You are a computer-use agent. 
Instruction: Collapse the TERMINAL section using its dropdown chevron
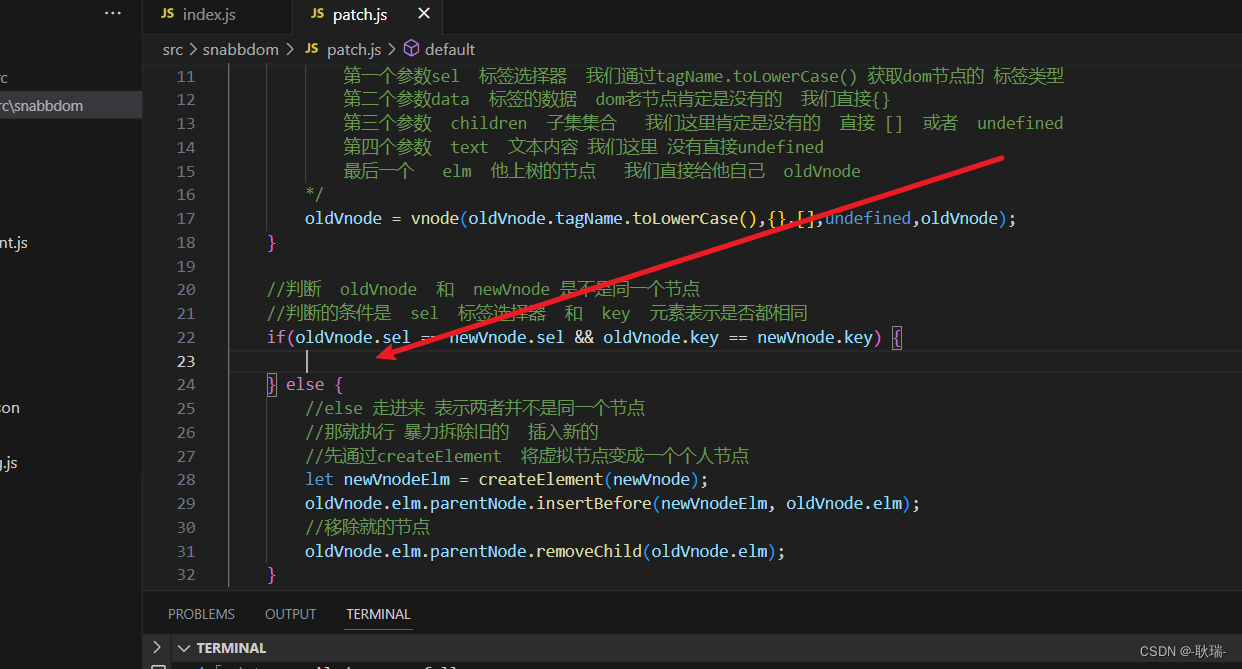183,647
